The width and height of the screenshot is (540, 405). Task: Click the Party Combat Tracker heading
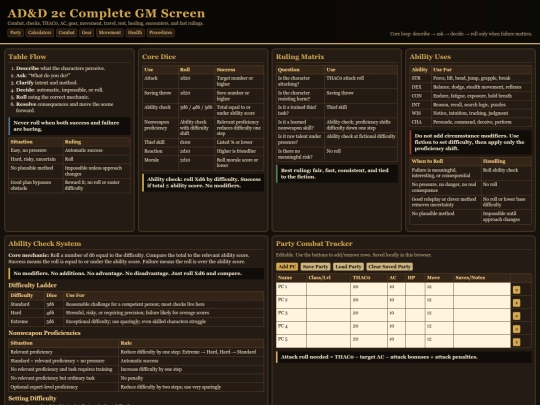[314, 244]
